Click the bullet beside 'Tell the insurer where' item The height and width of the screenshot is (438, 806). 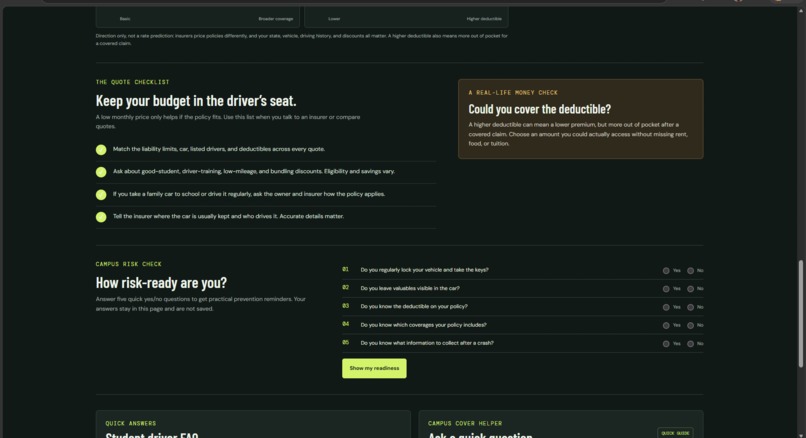[x=101, y=217]
